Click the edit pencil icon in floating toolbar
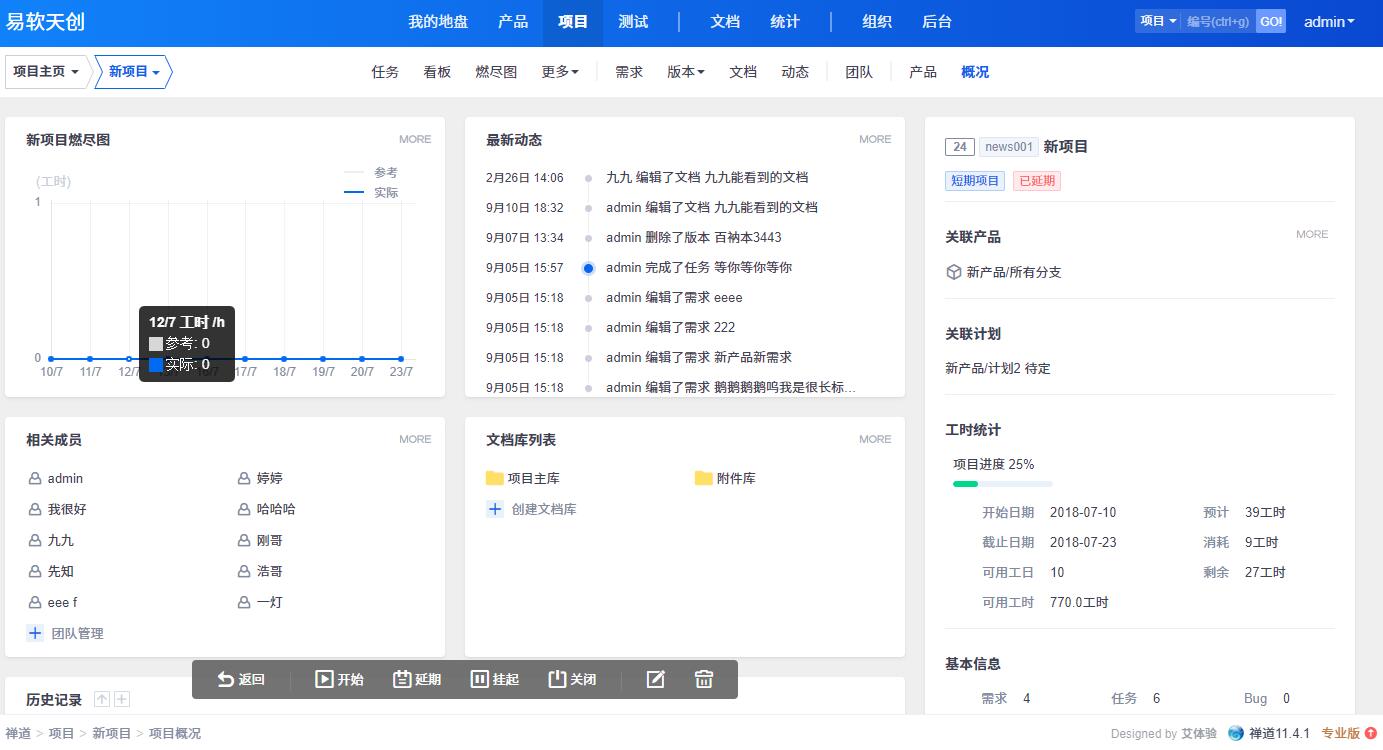The height and width of the screenshot is (750, 1383). [x=655, y=680]
